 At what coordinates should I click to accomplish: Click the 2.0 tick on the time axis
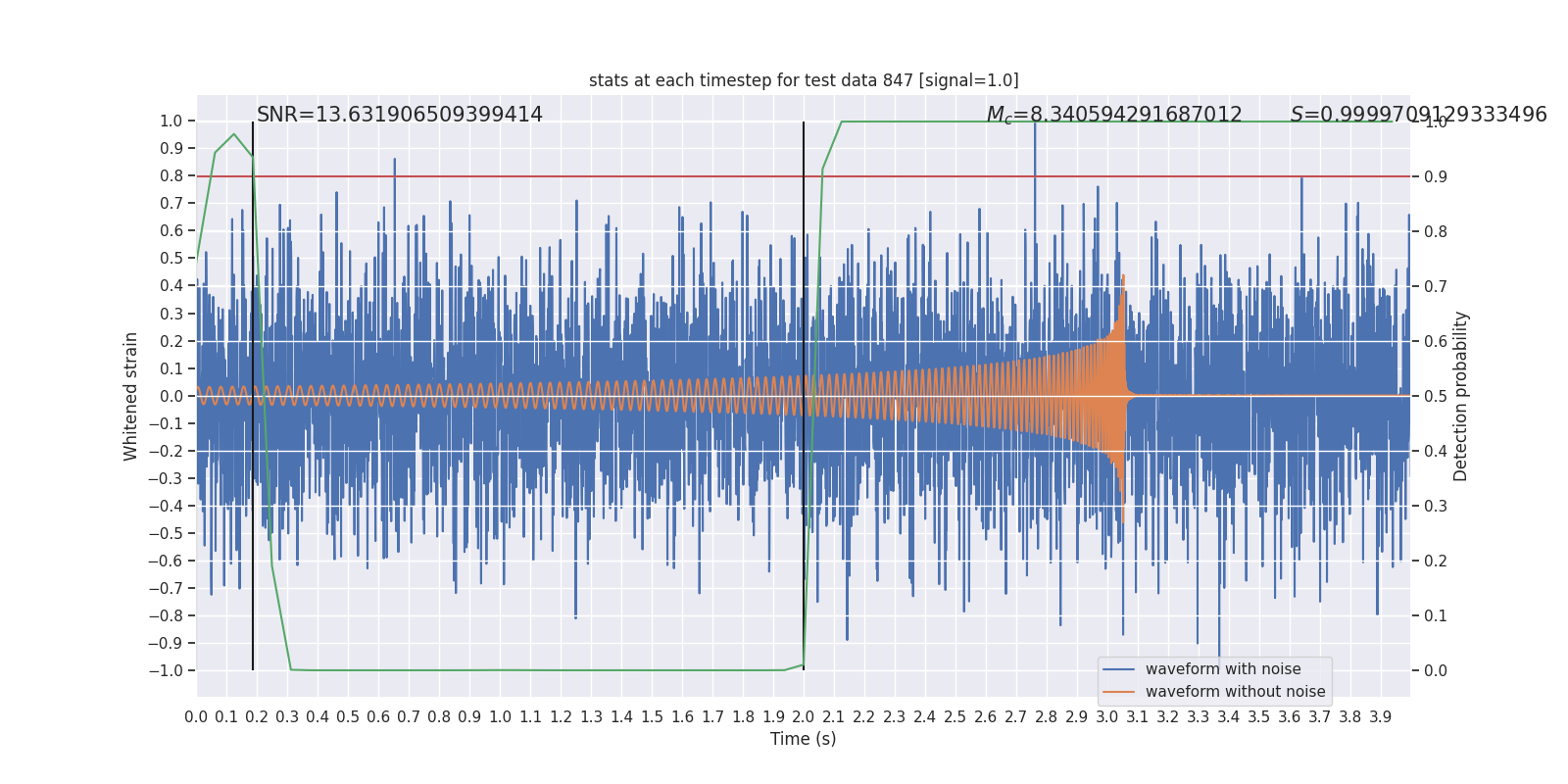click(804, 717)
